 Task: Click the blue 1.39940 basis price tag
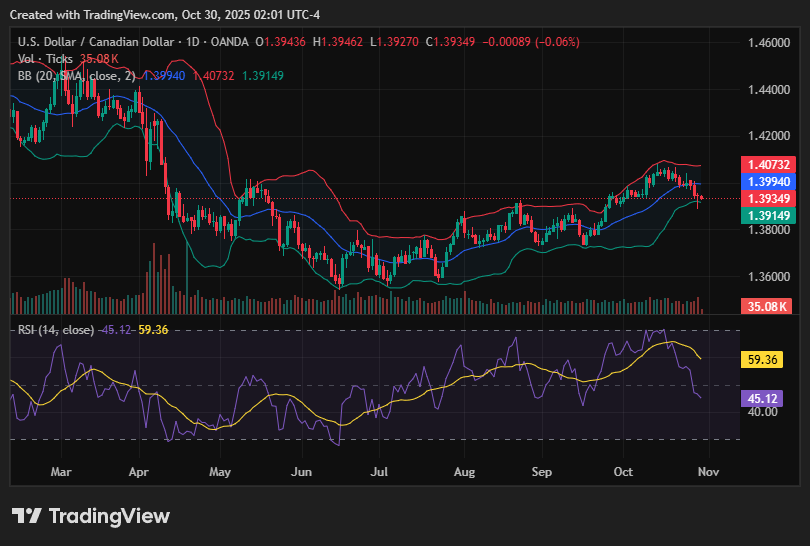pos(766,181)
